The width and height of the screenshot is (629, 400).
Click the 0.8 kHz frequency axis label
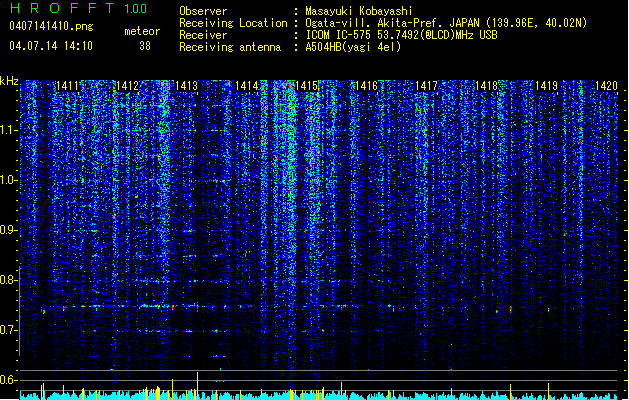(x=9, y=280)
